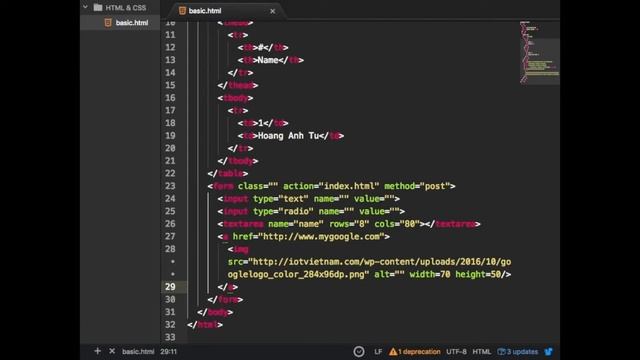This screenshot has width=640, height=360.
Task: Click line number 33 in the gutter
Action: [170, 337]
